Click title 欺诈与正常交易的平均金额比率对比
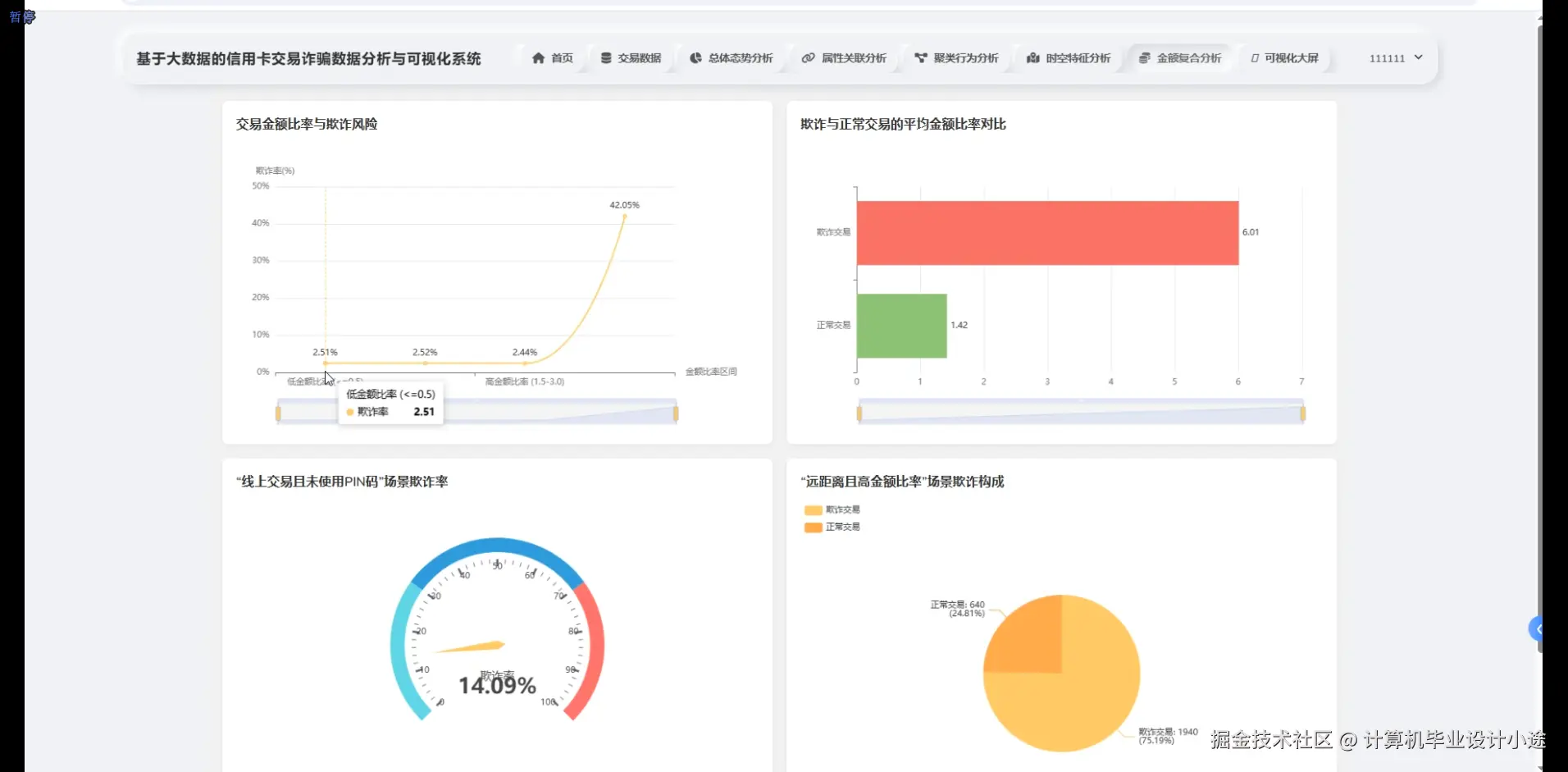This screenshot has height=772, width=1568. coord(903,124)
